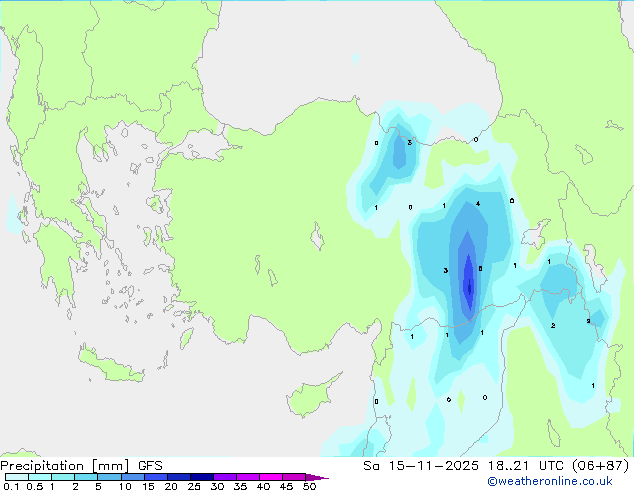The width and height of the screenshot is (634, 490).
Task: Open the weatheronline.co.uk copyright link
Action: (x=549, y=481)
